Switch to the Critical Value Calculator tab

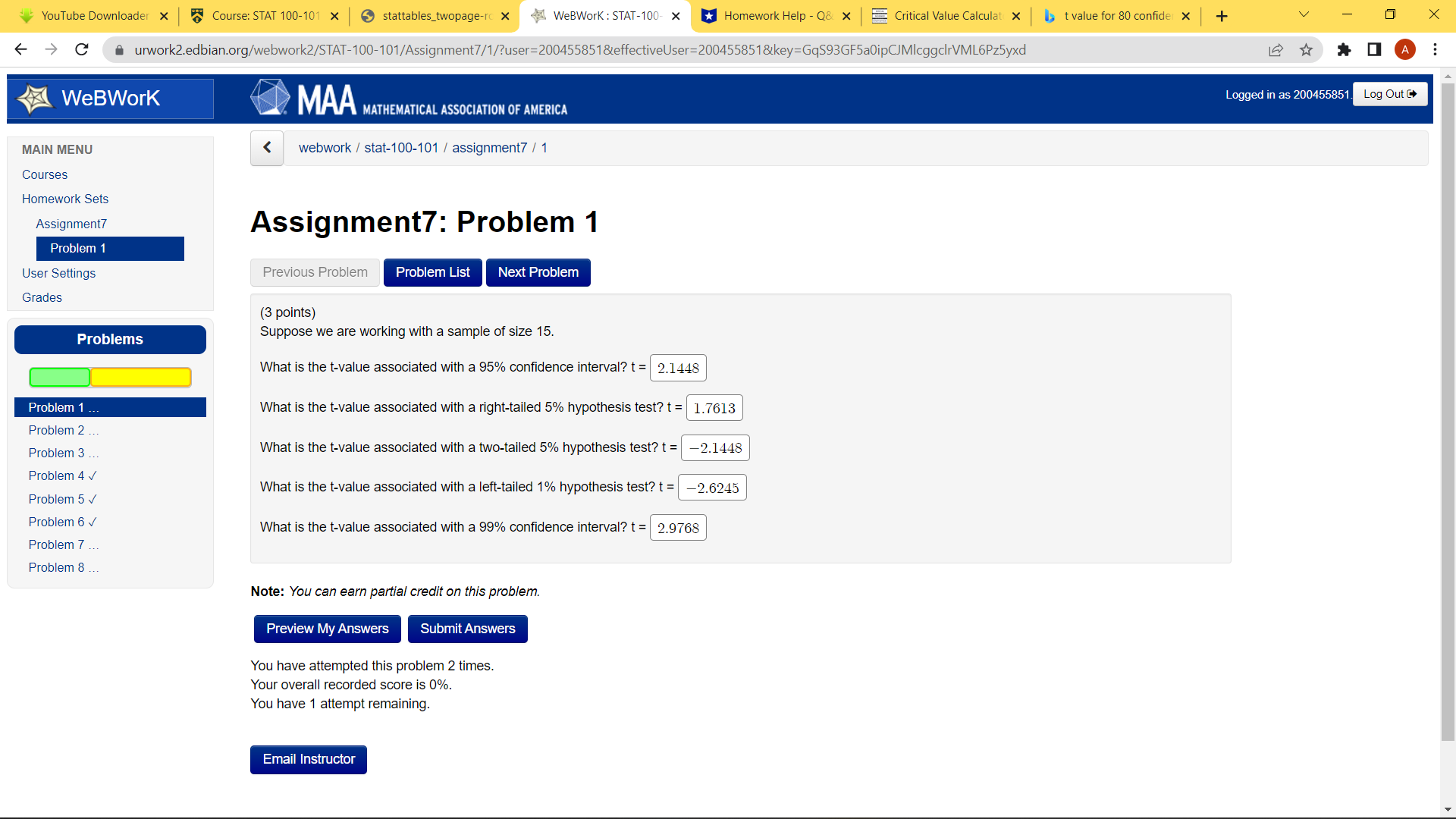coord(946,16)
